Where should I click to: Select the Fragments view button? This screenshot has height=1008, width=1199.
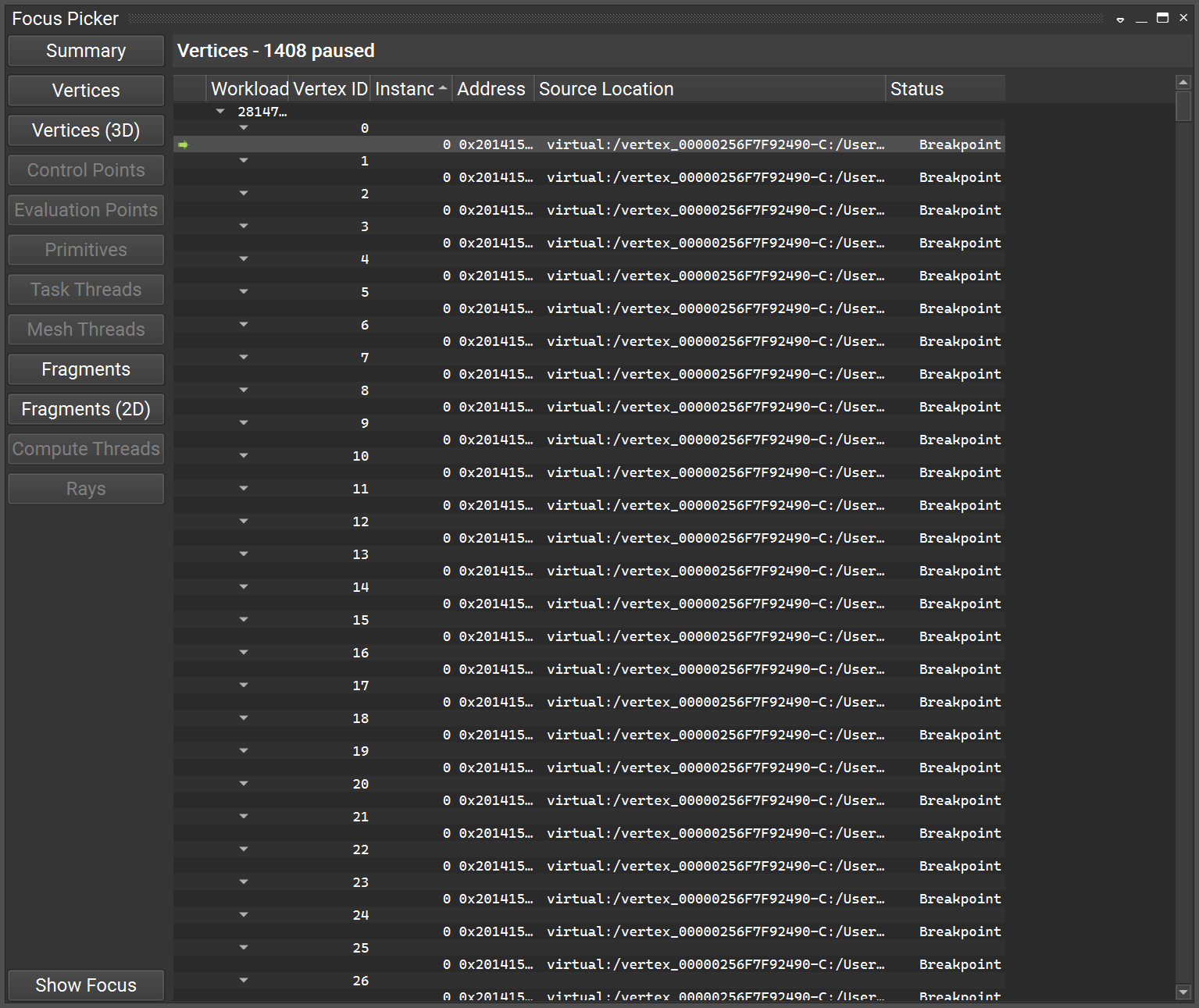point(85,369)
